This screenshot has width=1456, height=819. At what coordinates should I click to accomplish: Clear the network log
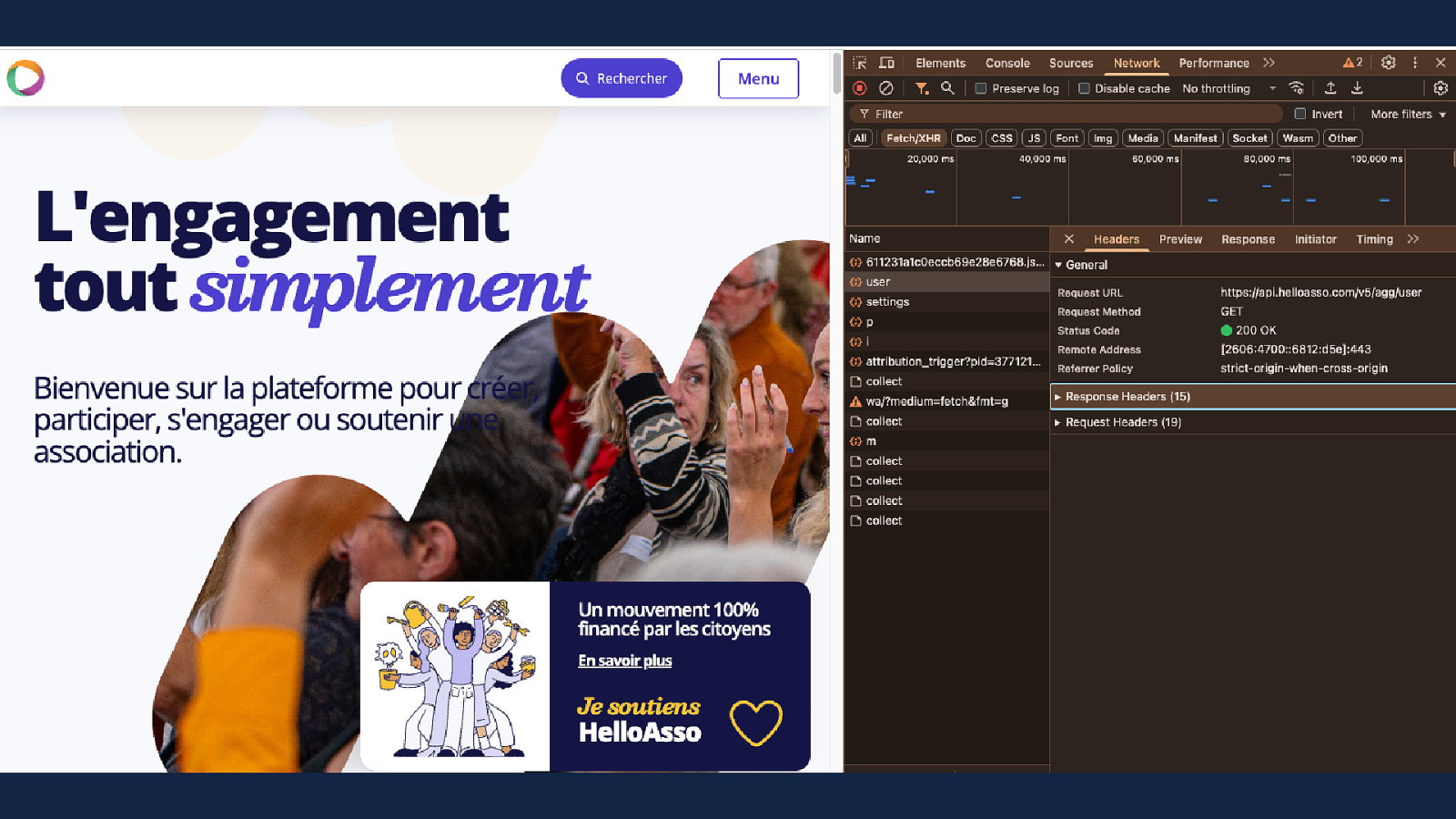point(885,88)
